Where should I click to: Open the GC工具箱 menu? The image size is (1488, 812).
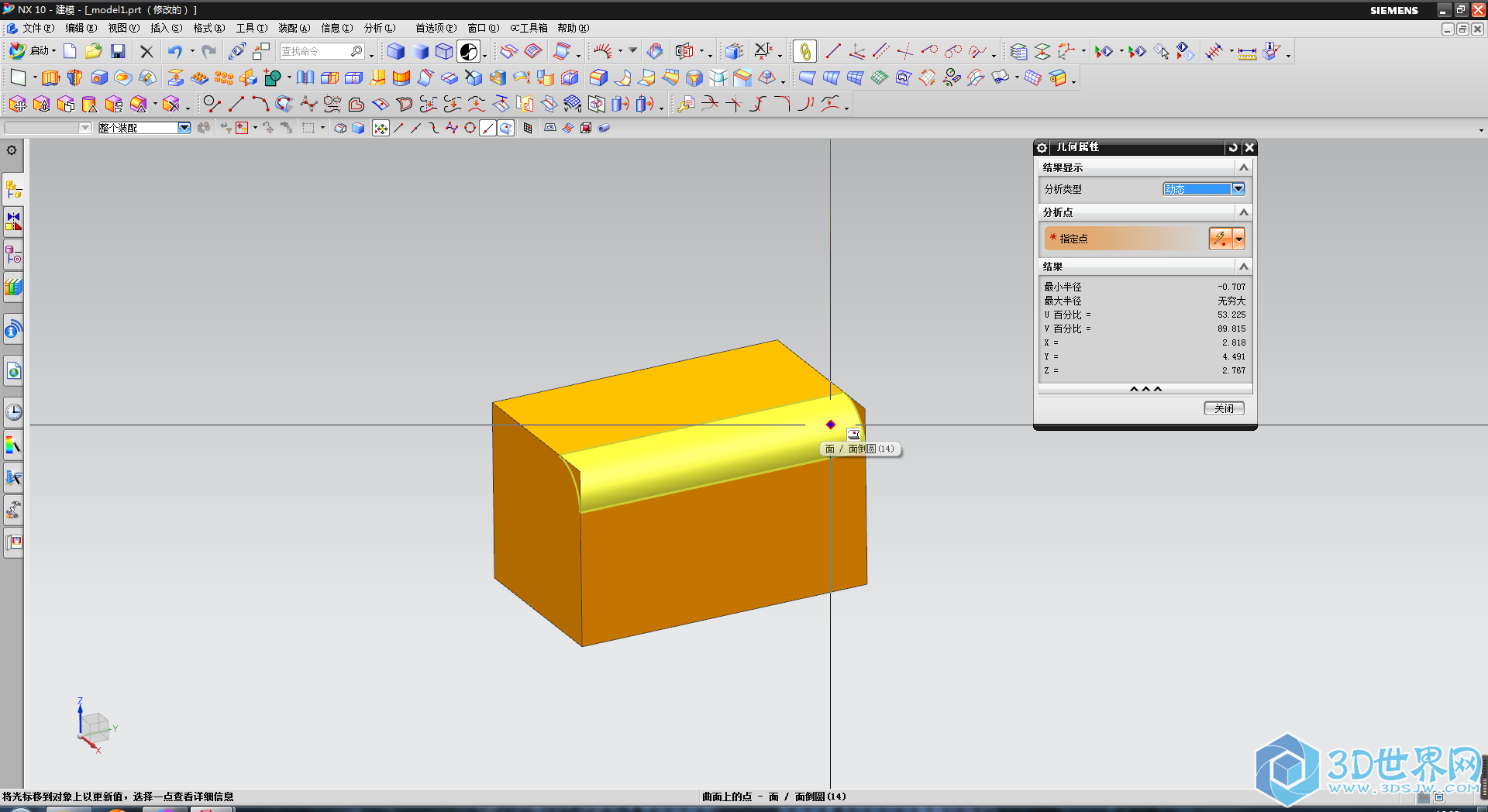pos(529,28)
